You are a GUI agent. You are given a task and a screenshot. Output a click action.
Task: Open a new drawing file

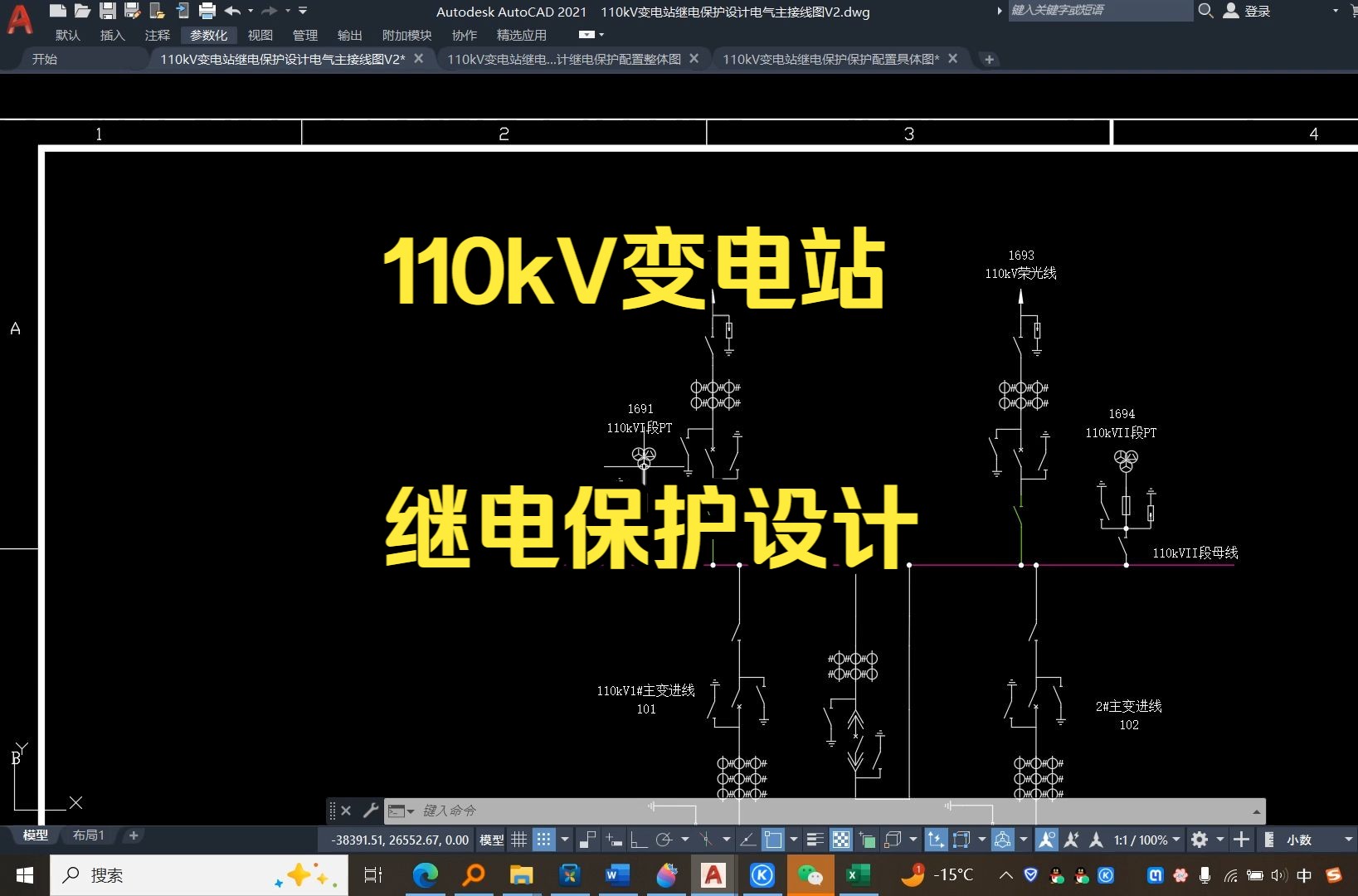click(x=58, y=11)
